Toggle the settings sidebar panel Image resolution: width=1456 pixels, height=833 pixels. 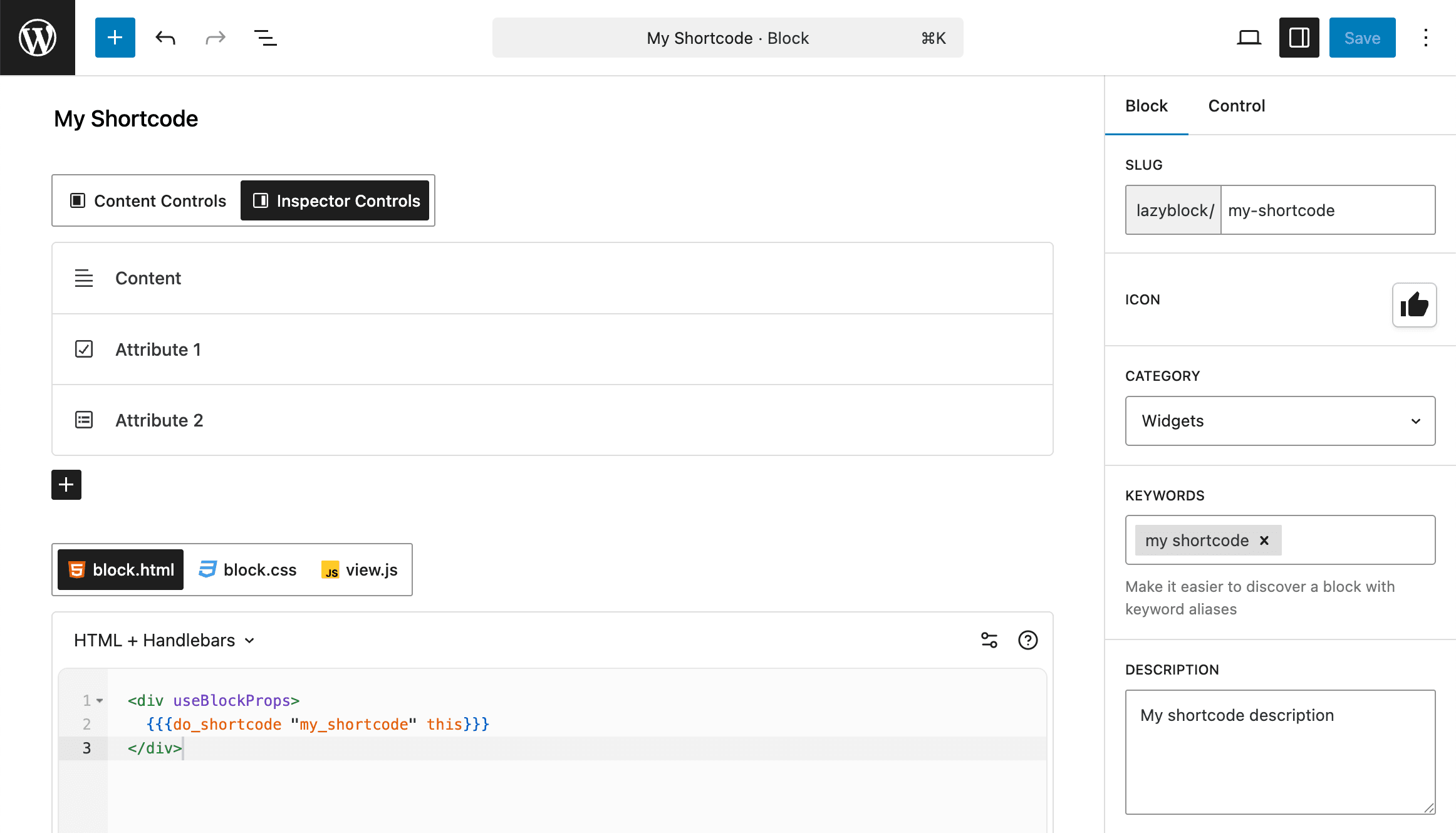click(x=1298, y=38)
